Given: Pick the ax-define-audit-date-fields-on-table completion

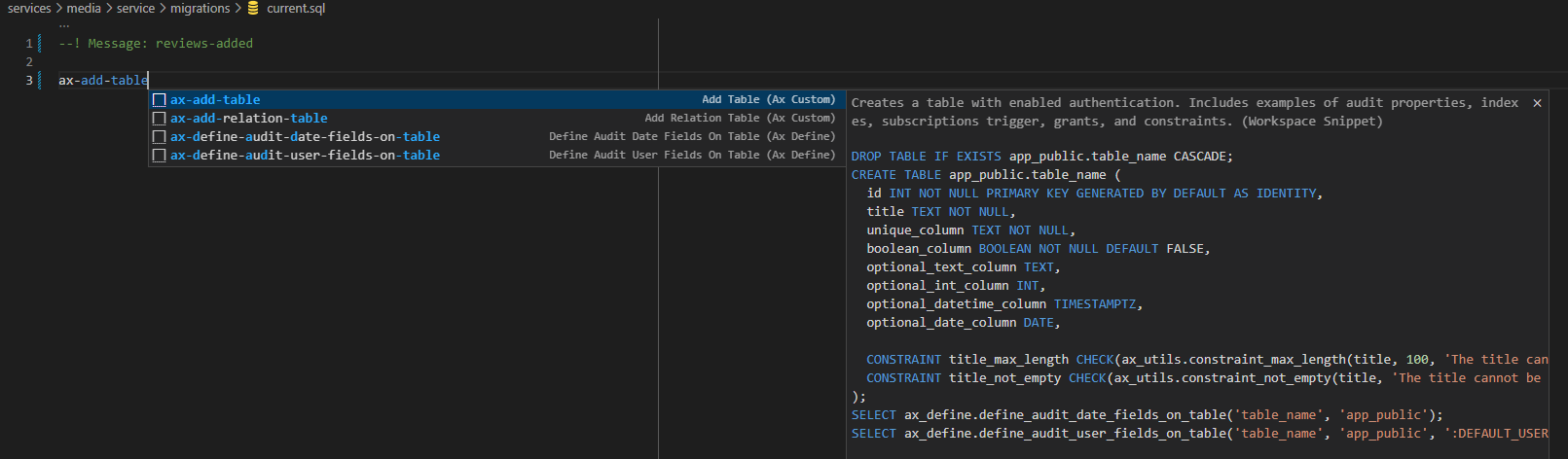Looking at the screenshot, I should [305, 137].
